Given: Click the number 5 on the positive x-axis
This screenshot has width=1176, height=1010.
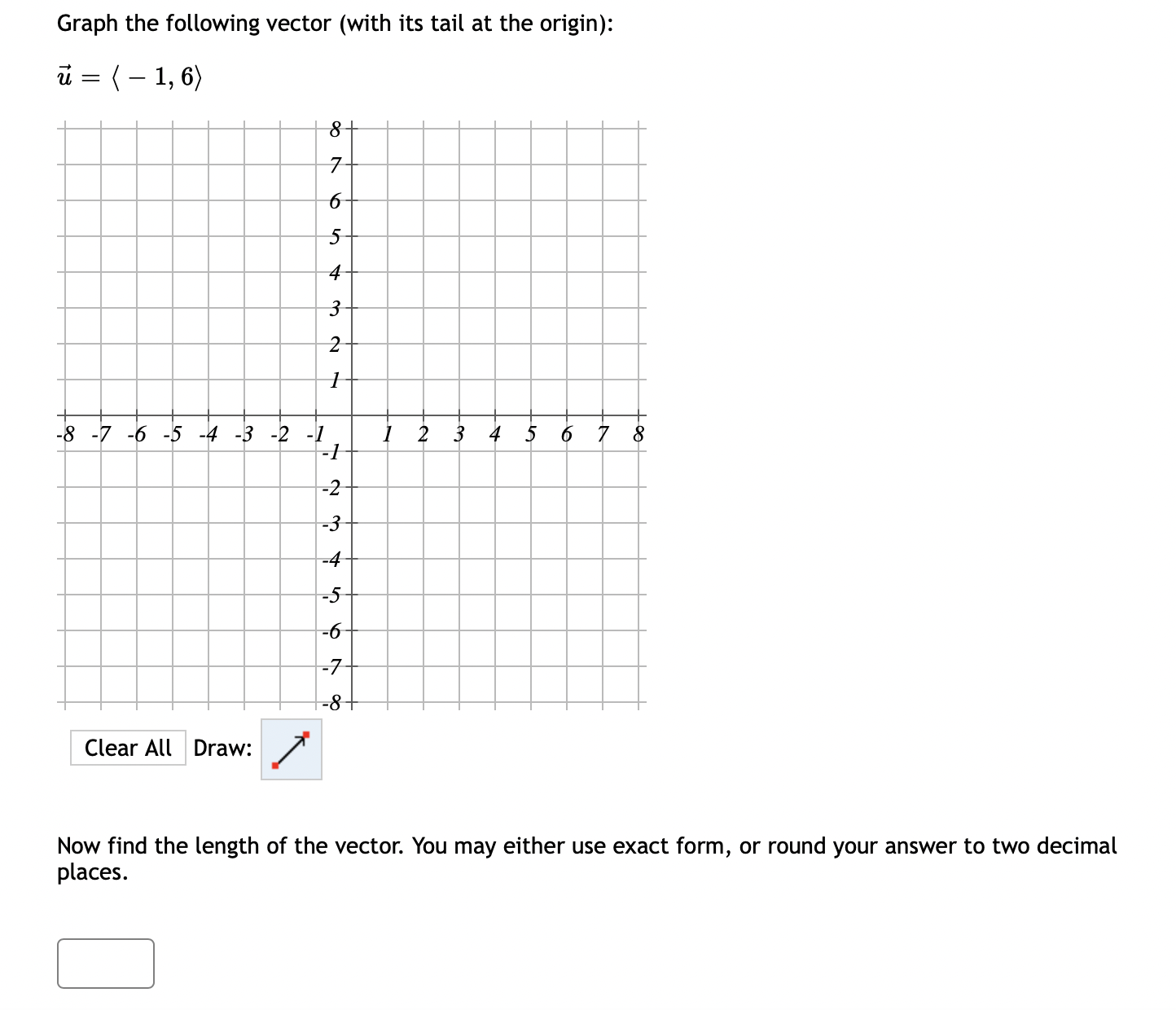Looking at the screenshot, I should click(x=529, y=434).
